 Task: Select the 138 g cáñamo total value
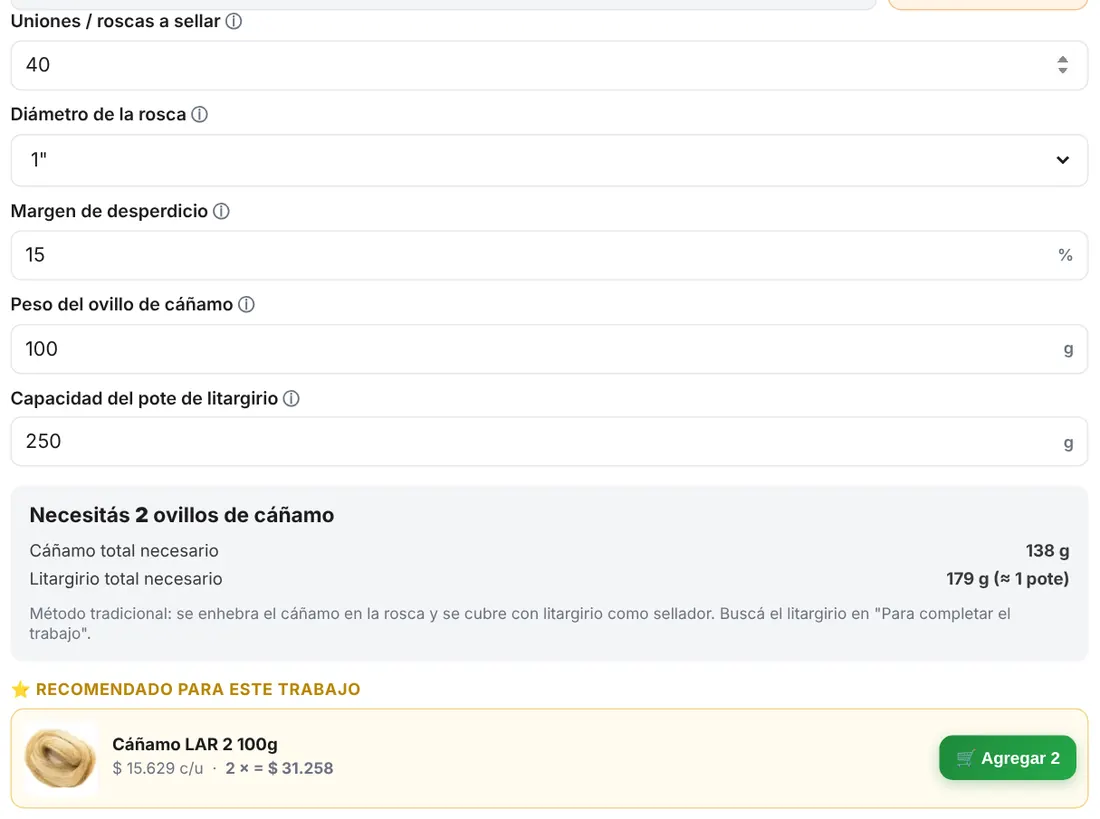click(1047, 551)
